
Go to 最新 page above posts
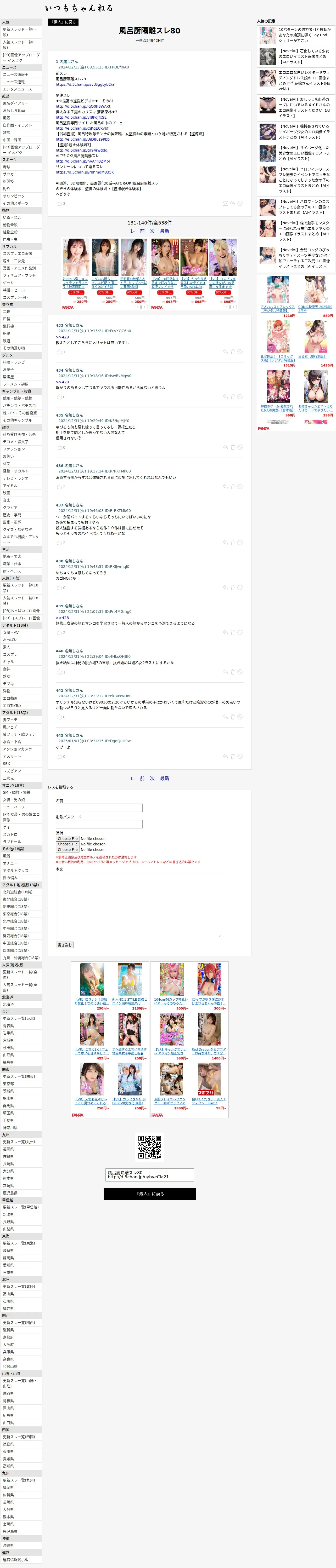click(x=165, y=231)
